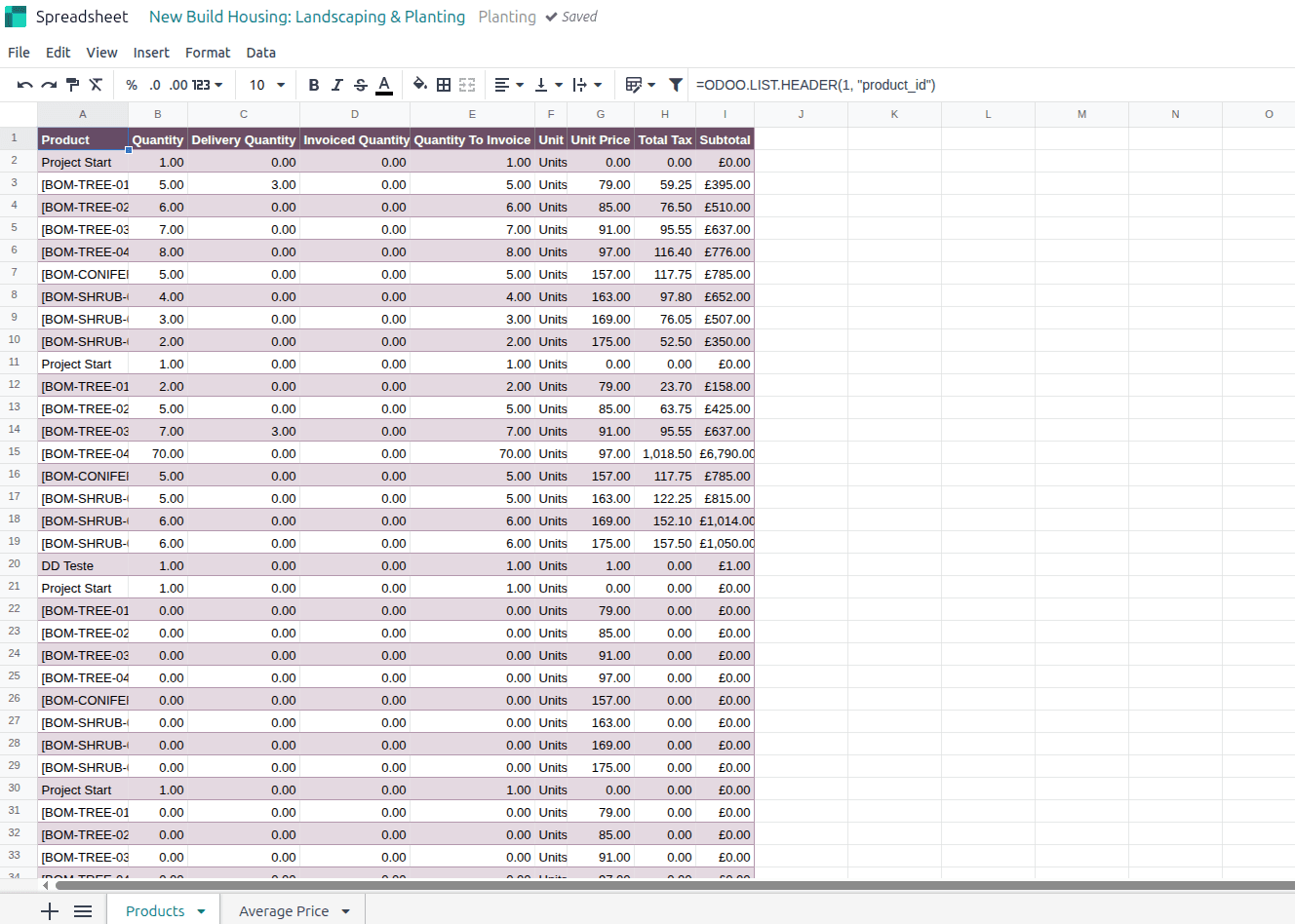Select the Product header cell
The image size is (1295, 924).
[83, 139]
